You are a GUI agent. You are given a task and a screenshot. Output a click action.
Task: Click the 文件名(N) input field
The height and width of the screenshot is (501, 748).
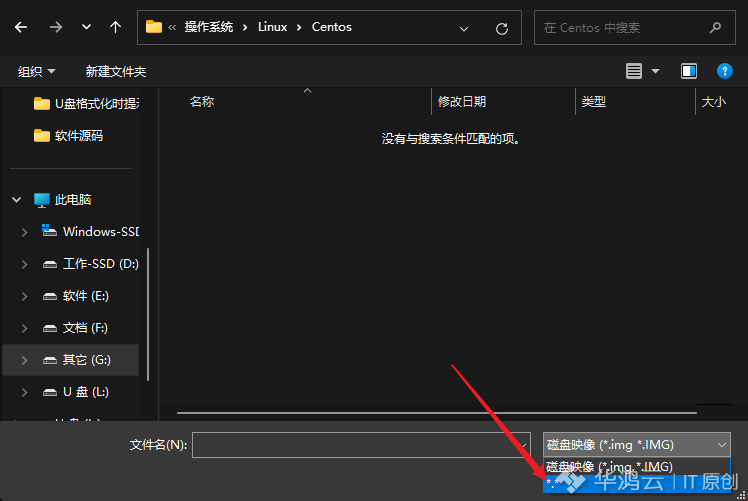(361, 445)
